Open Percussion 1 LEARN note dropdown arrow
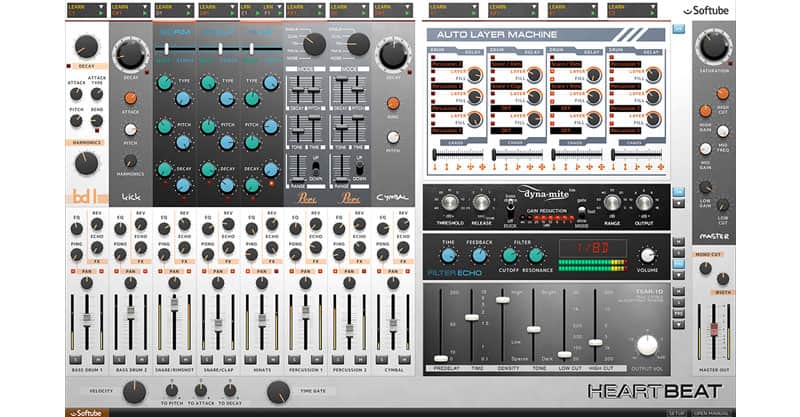Image resolution: width=800 pixels, height=417 pixels. click(320, 7)
